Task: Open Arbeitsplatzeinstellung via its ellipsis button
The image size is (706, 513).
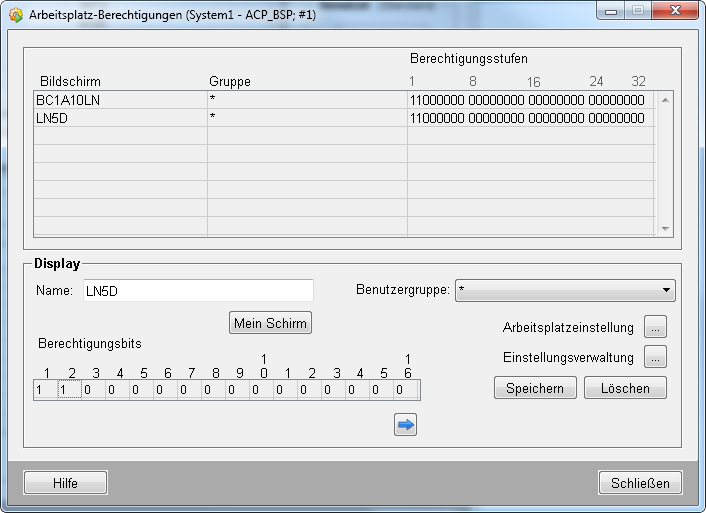Action: click(x=655, y=327)
